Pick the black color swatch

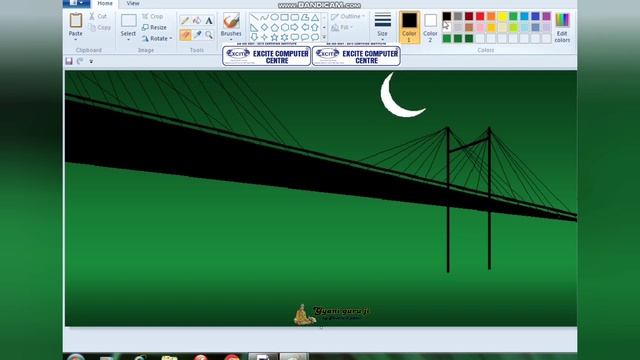[447, 16]
